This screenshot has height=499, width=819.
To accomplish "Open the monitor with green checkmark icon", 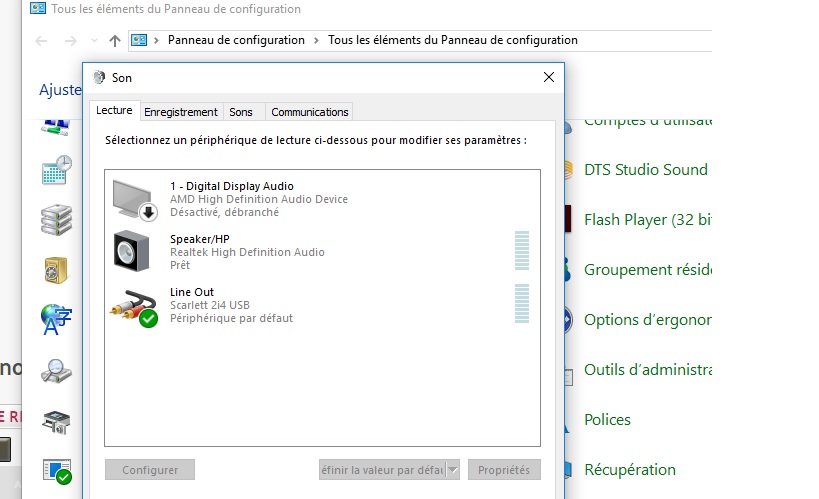I will [x=57, y=471].
